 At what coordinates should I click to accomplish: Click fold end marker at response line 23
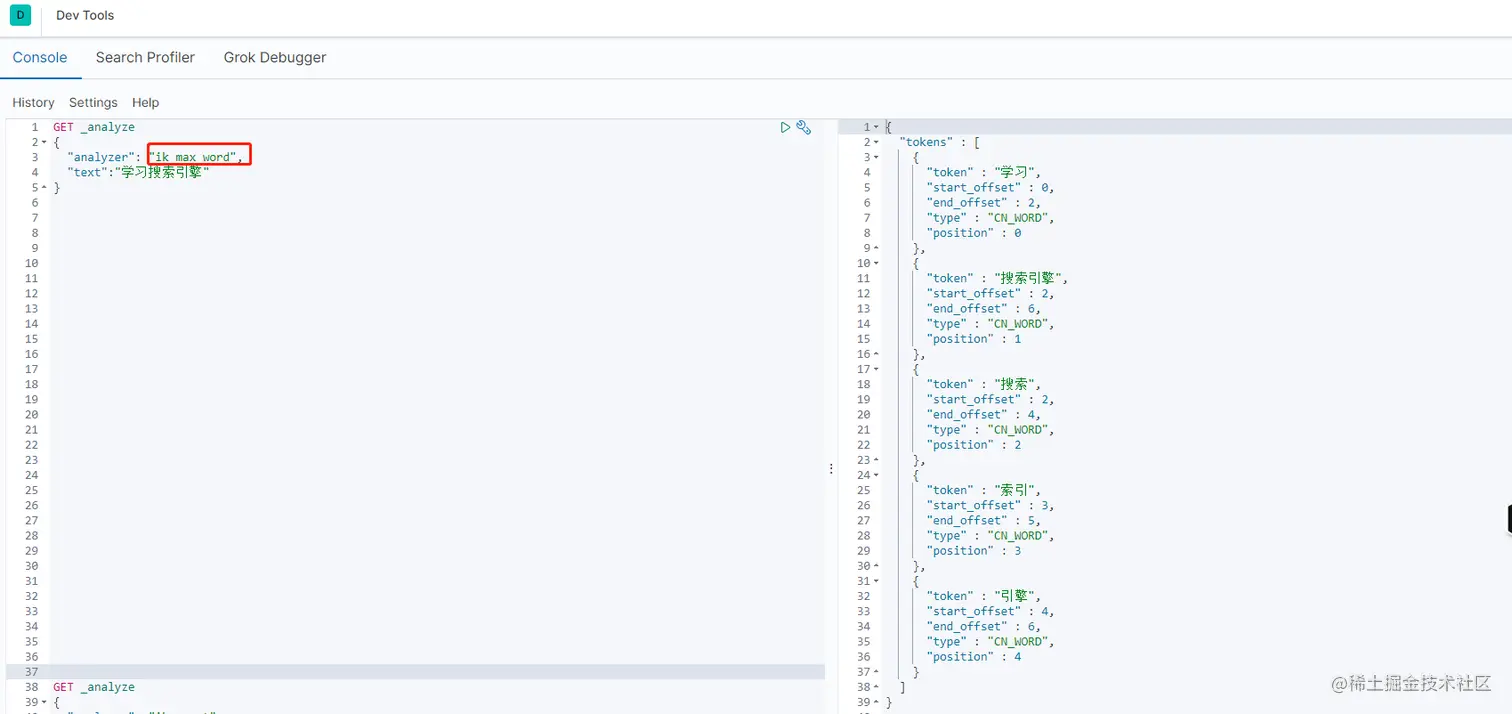coord(876,460)
